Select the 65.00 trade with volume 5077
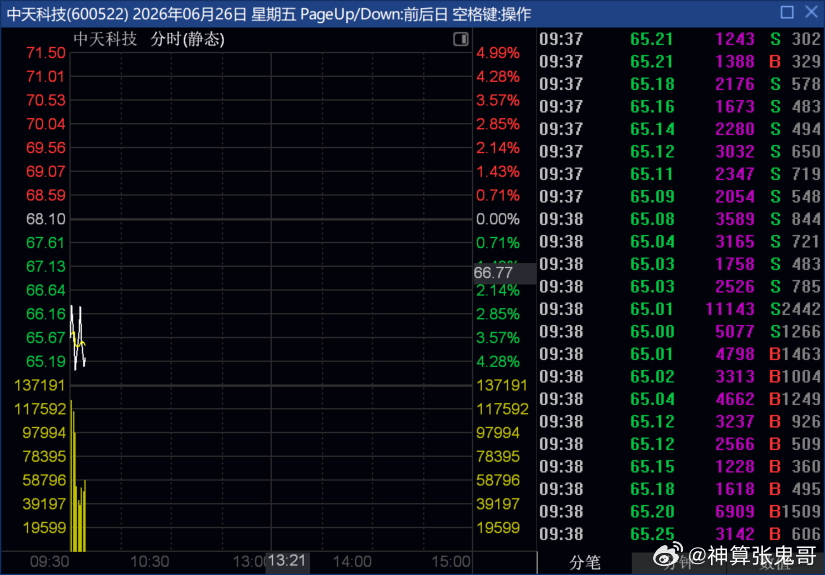 click(x=680, y=331)
